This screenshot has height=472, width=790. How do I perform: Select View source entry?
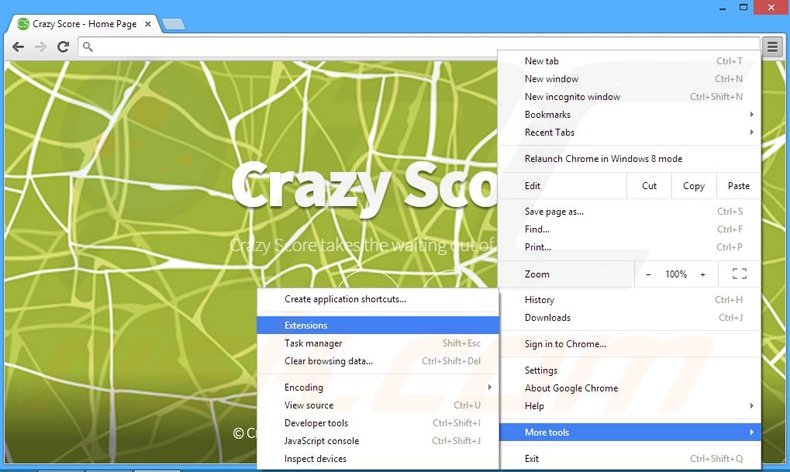(378, 405)
